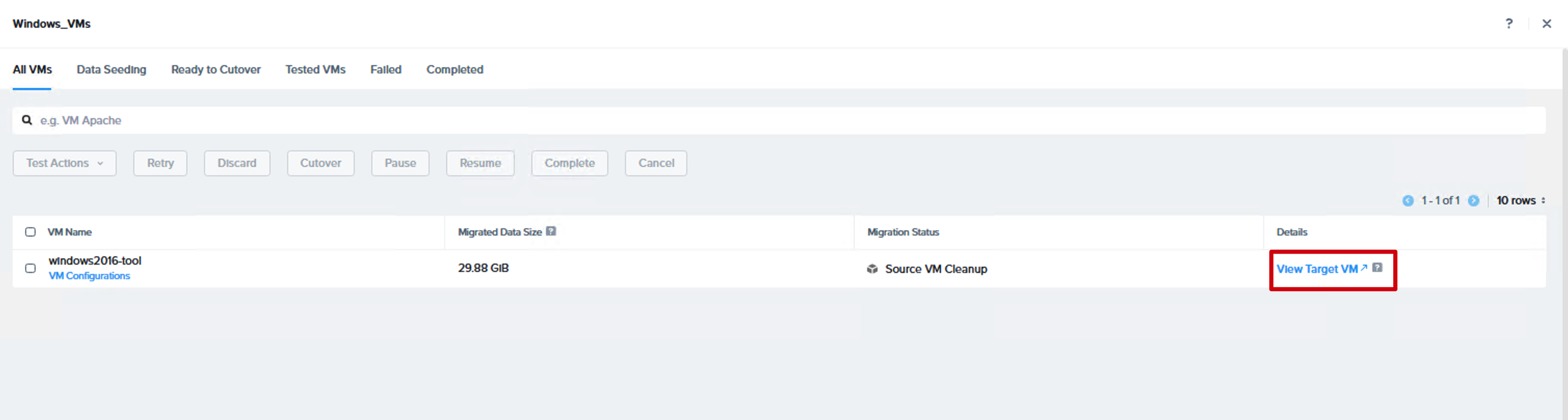
Task: Check the windows2016-tool row checkbox
Action: (31, 268)
